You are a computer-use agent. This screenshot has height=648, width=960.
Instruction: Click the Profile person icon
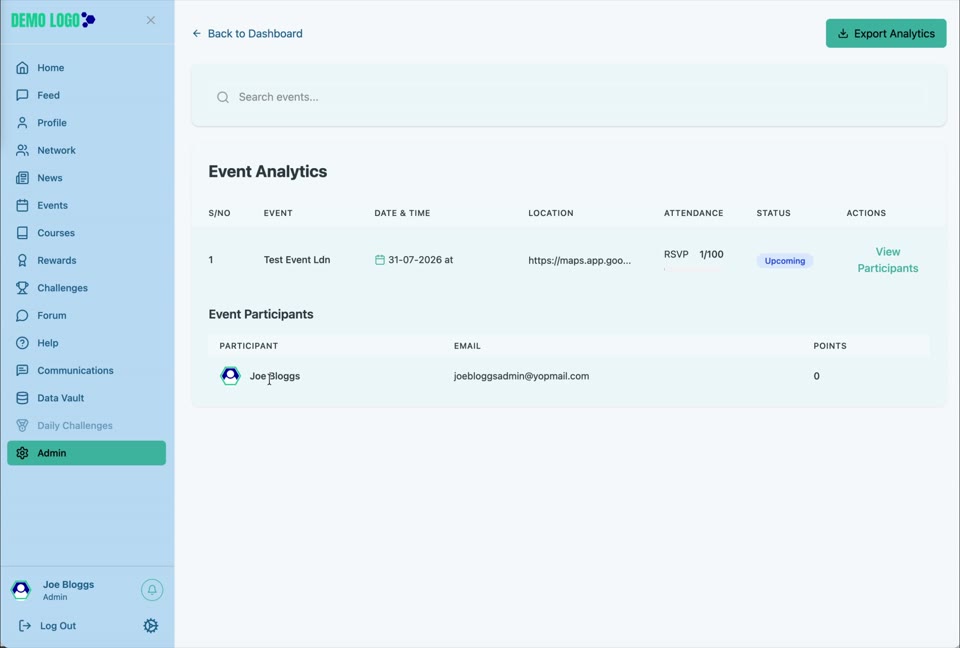coord(22,122)
